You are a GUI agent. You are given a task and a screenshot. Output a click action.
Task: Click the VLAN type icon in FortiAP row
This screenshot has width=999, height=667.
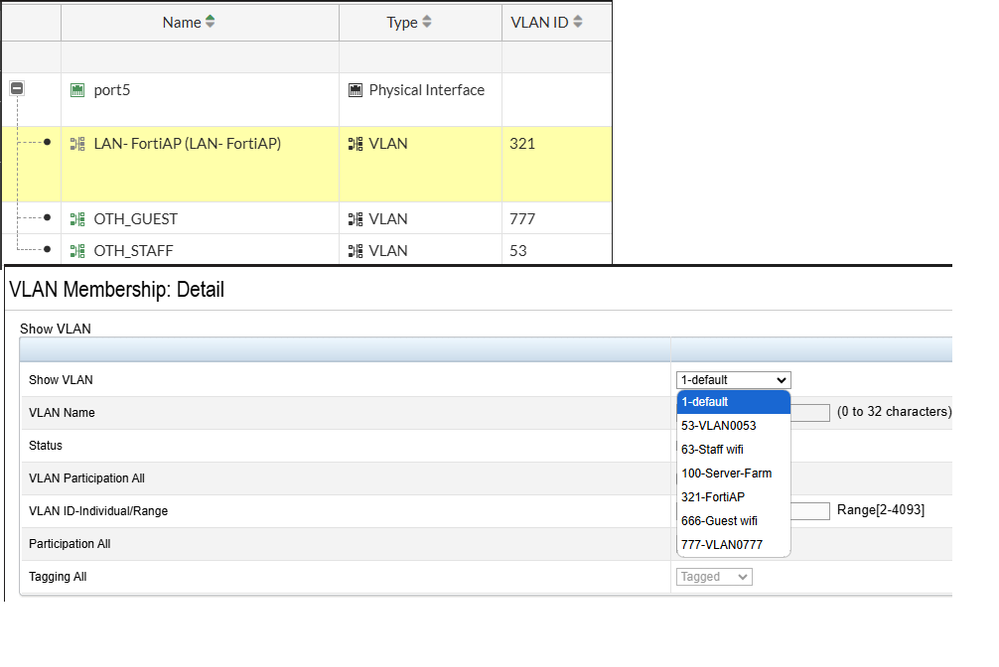[356, 144]
